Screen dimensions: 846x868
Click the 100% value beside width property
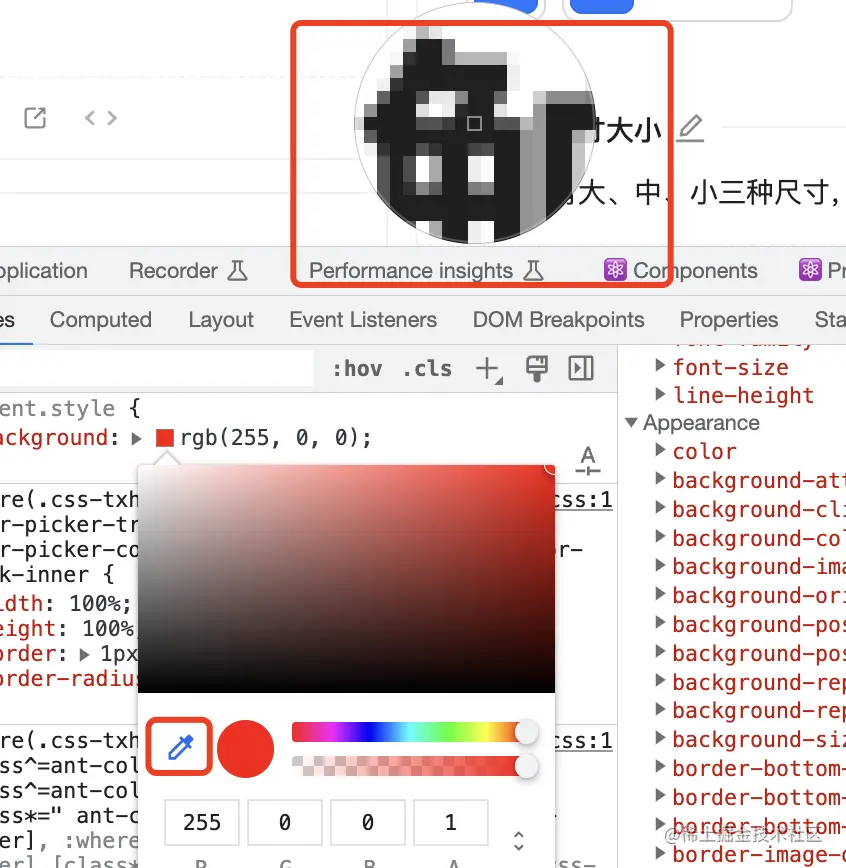tap(95, 603)
